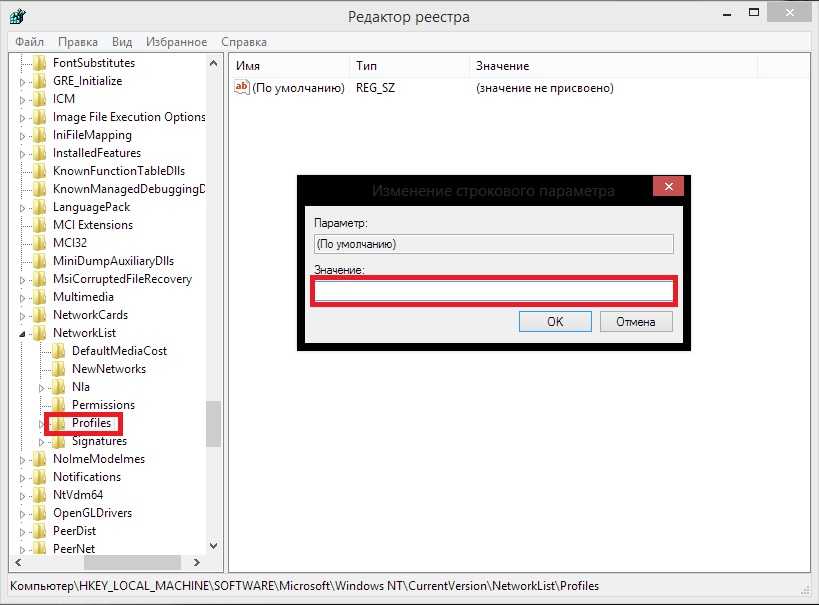Click the Отмена button
Image resolution: width=819 pixels, height=605 pixels.
pos(635,322)
